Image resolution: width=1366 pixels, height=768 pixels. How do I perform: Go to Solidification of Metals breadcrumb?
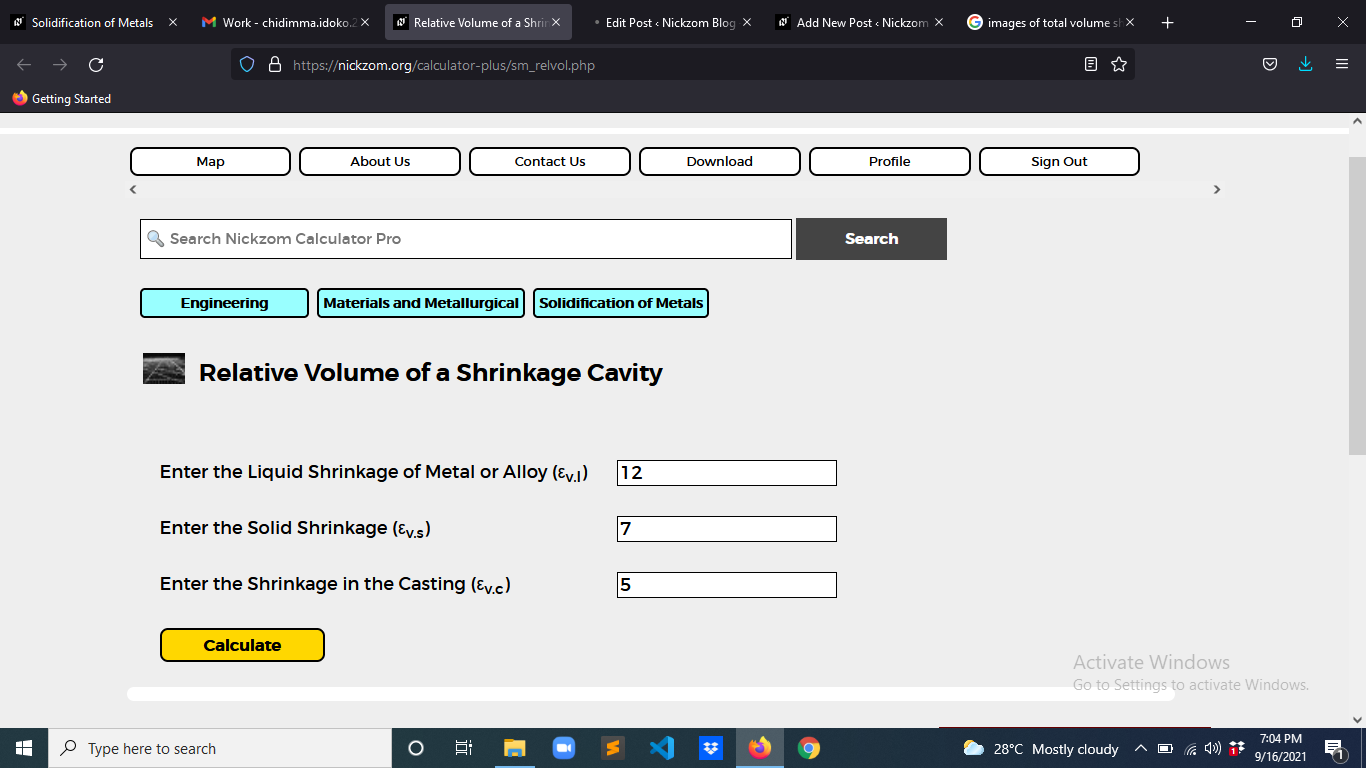coord(621,303)
